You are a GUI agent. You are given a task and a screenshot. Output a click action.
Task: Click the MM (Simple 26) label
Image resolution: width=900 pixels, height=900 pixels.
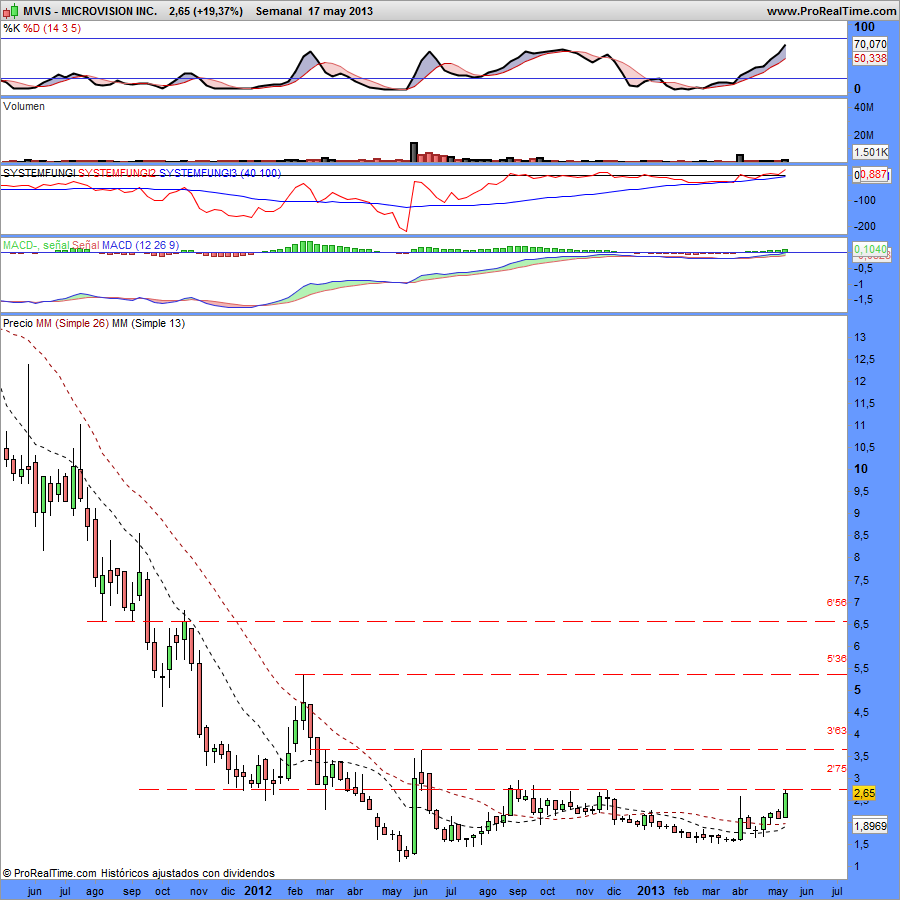tap(72, 323)
